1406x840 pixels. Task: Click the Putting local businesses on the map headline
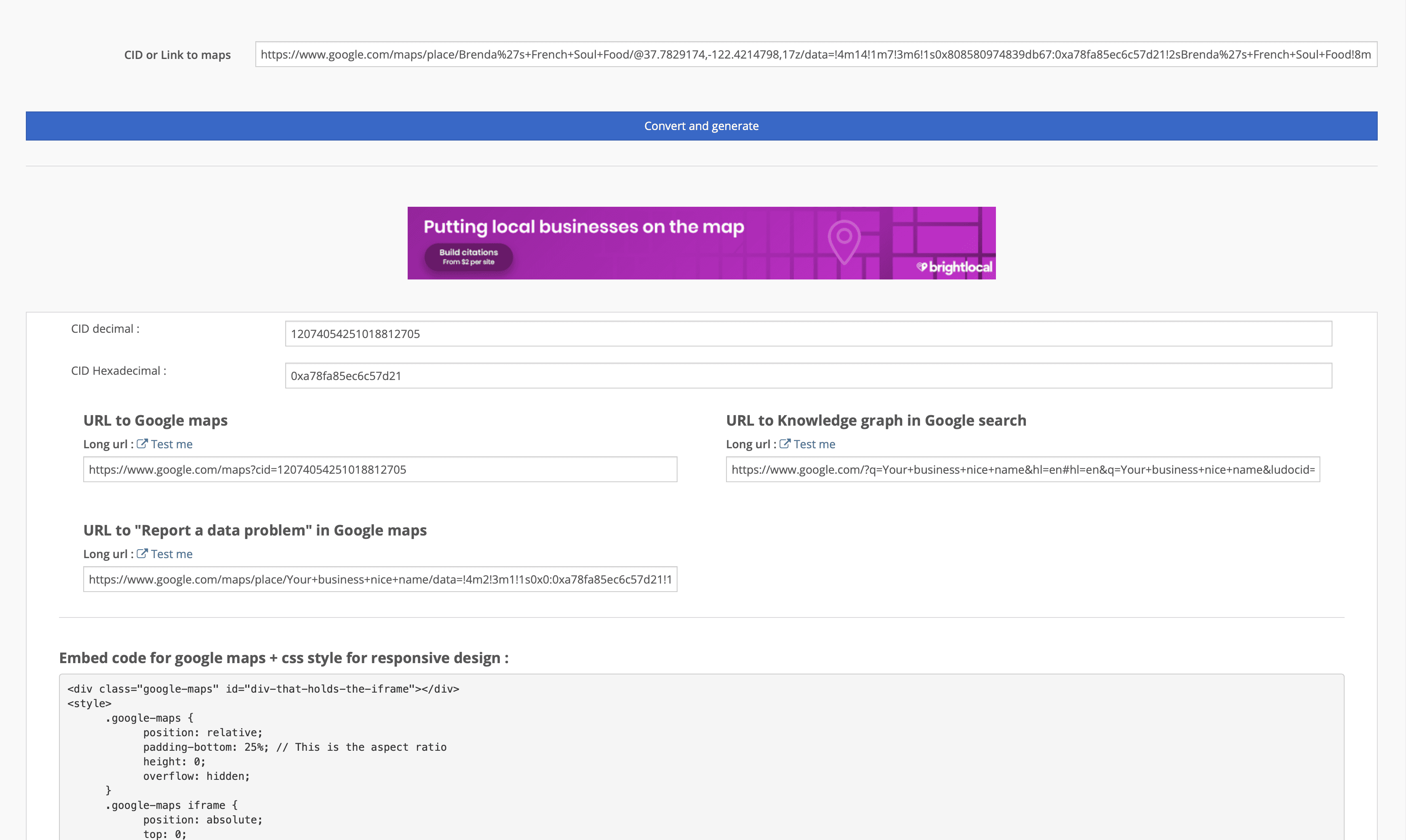[583, 227]
